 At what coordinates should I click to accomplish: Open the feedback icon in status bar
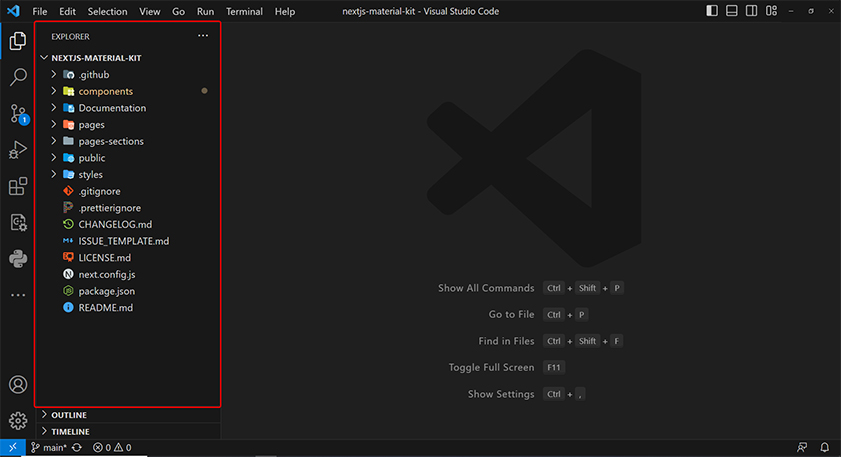click(802, 447)
